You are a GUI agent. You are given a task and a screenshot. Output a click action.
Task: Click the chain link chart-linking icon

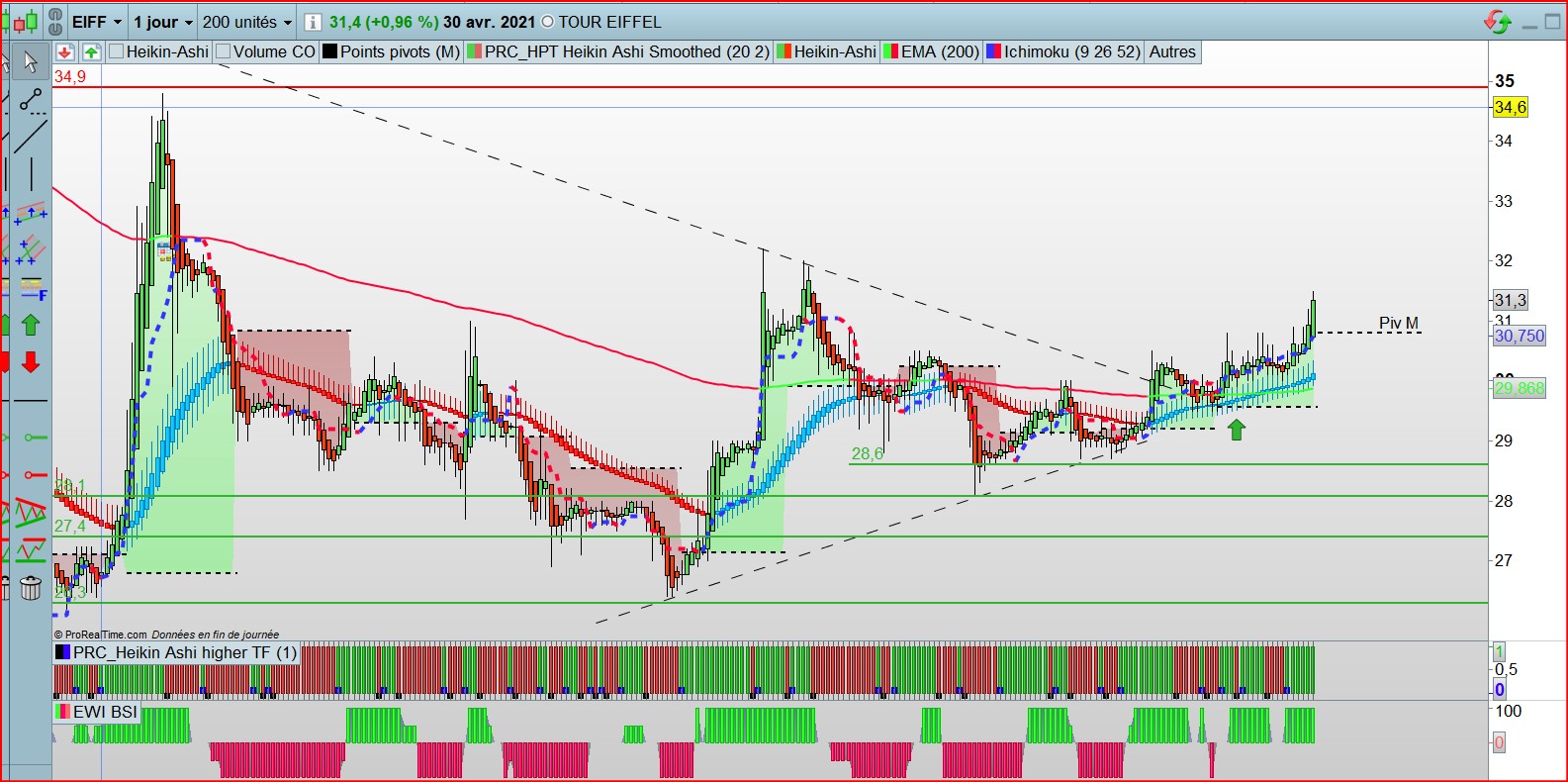[x=55, y=22]
